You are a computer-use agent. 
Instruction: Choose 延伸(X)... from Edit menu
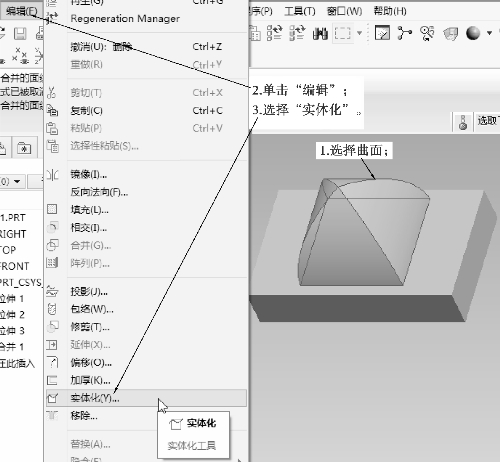[x=147, y=345]
